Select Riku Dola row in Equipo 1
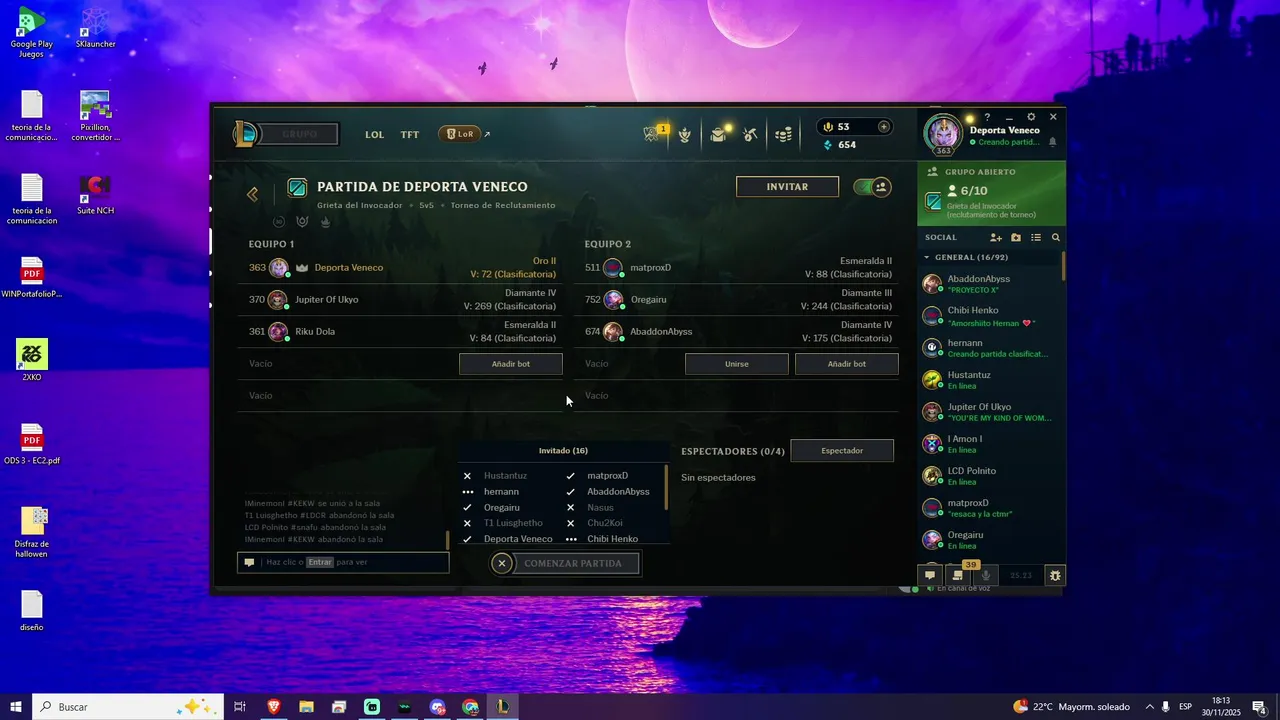Screen dimensions: 1280x720 pyautogui.click(x=401, y=332)
